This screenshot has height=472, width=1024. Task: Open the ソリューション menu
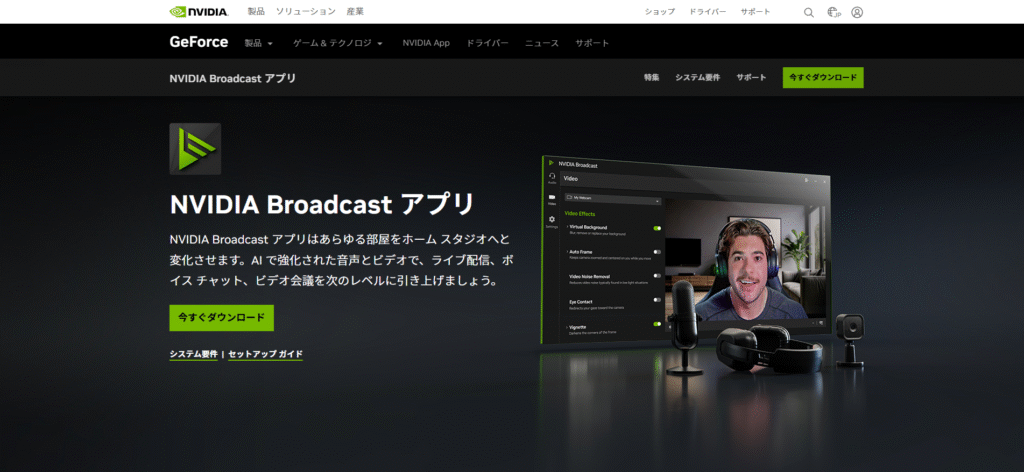click(x=306, y=12)
